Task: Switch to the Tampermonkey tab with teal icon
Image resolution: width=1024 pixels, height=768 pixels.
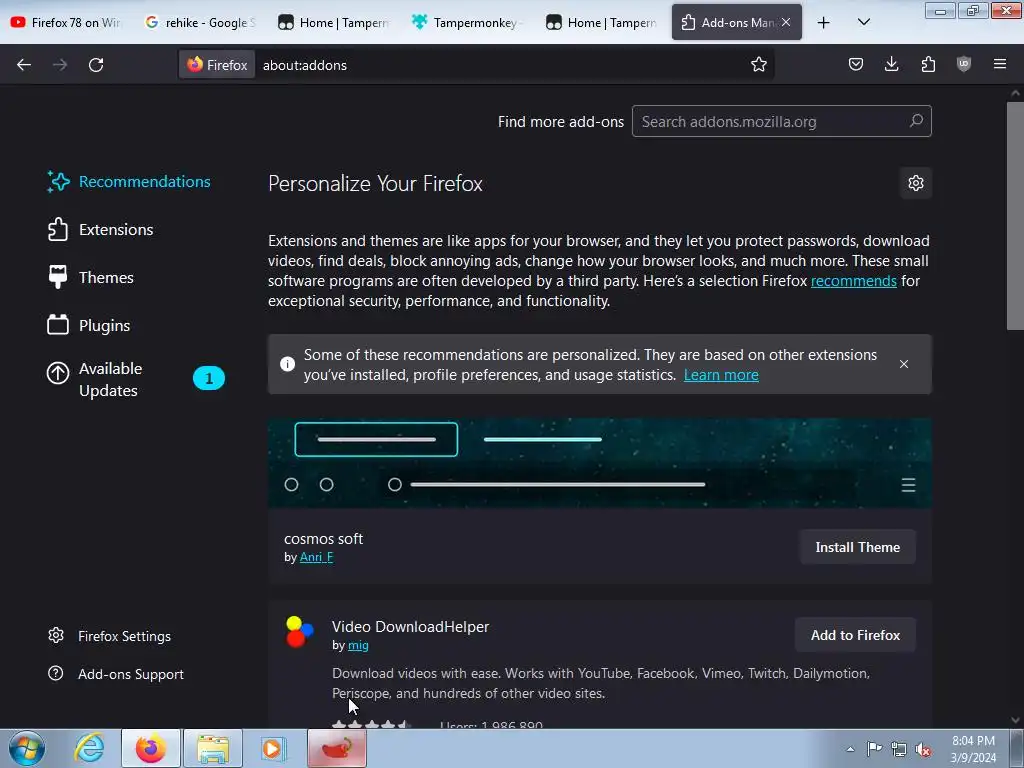Action: tap(468, 23)
